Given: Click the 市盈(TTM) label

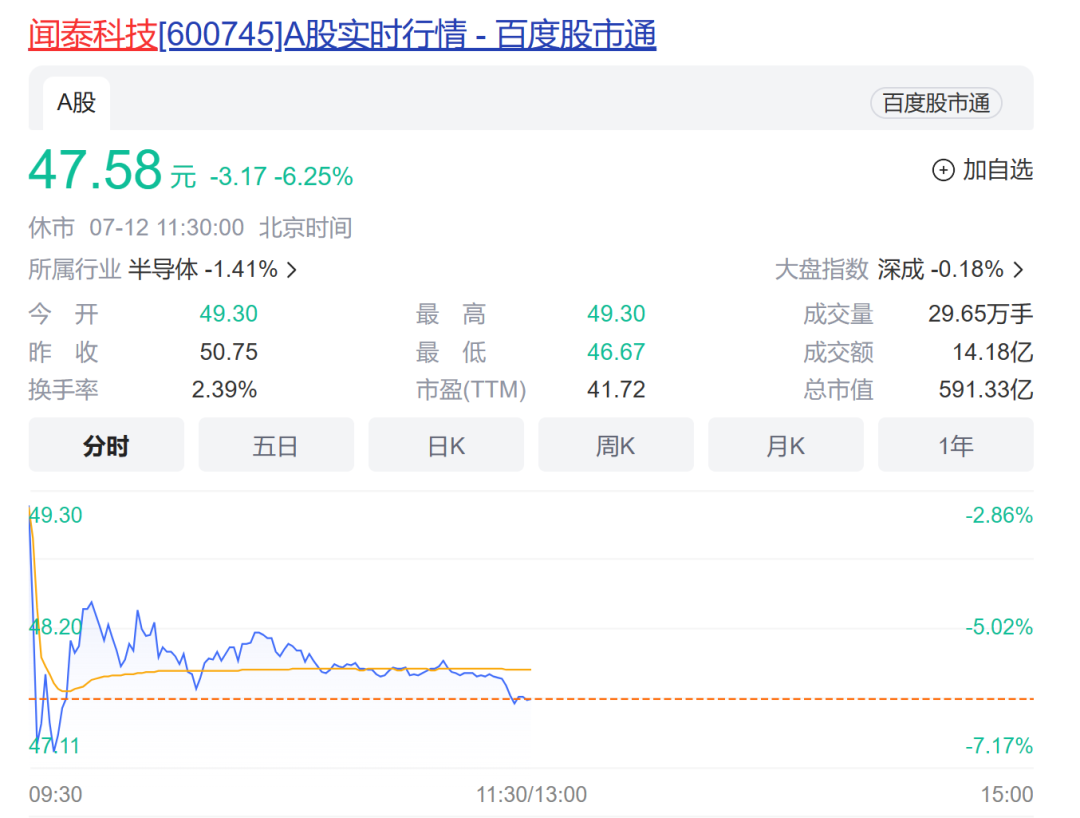Looking at the screenshot, I should [x=471, y=390].
